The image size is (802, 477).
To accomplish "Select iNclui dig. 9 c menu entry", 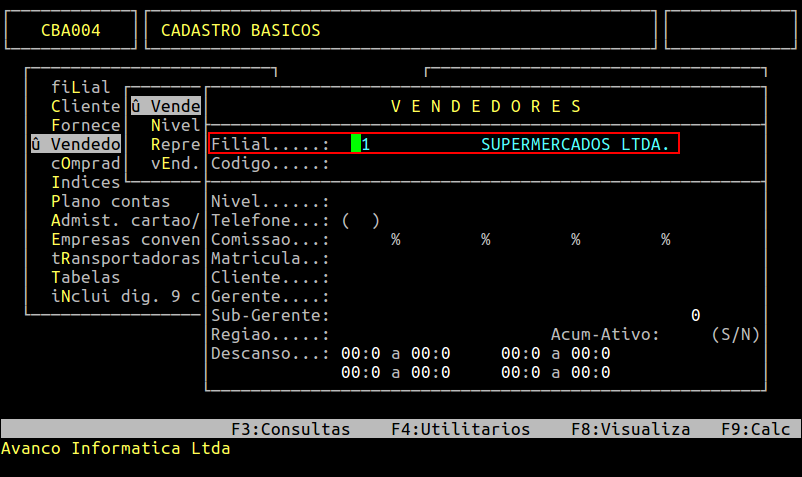I will 125,296.
